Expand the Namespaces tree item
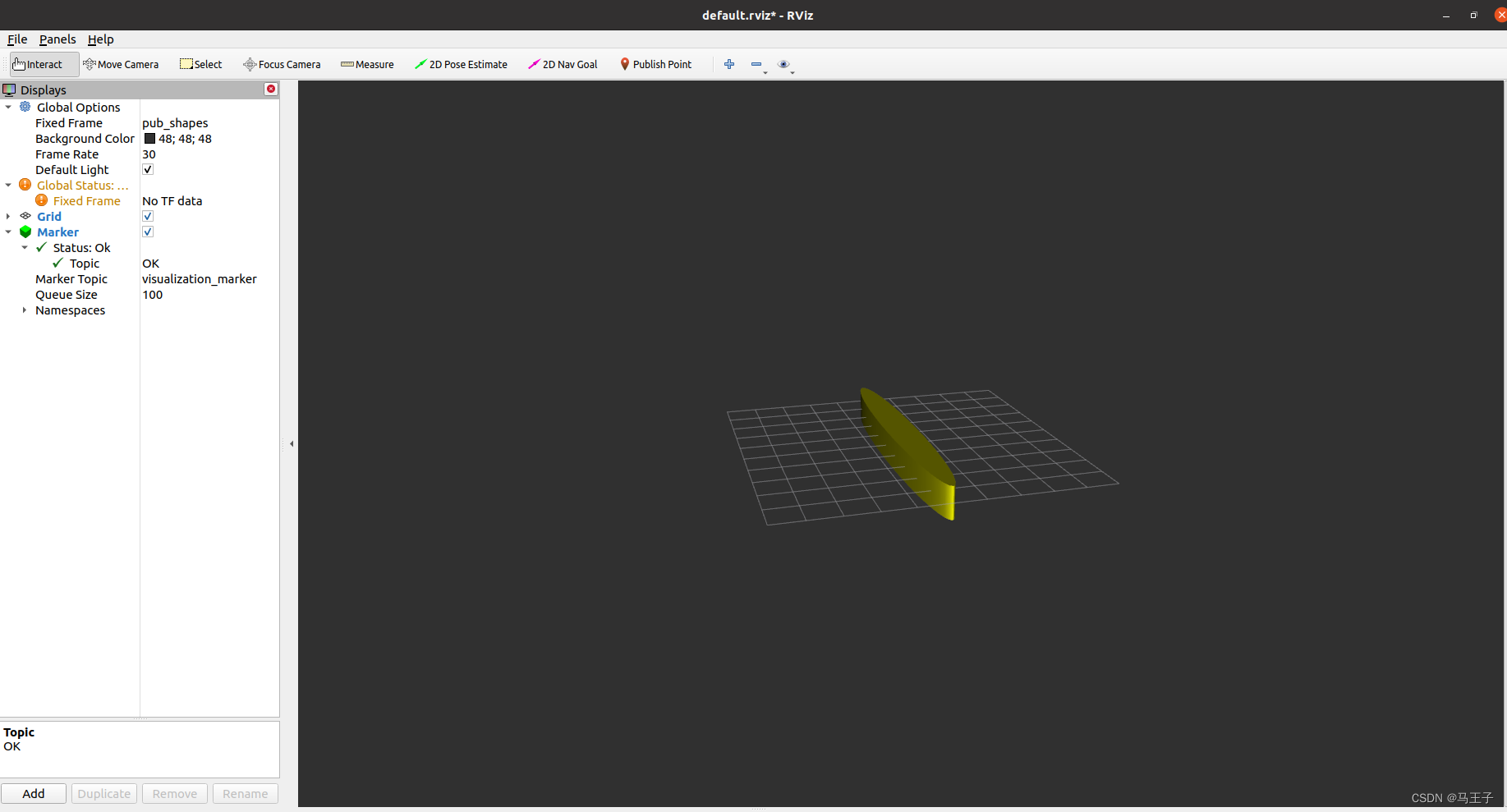 pos(24,310)
